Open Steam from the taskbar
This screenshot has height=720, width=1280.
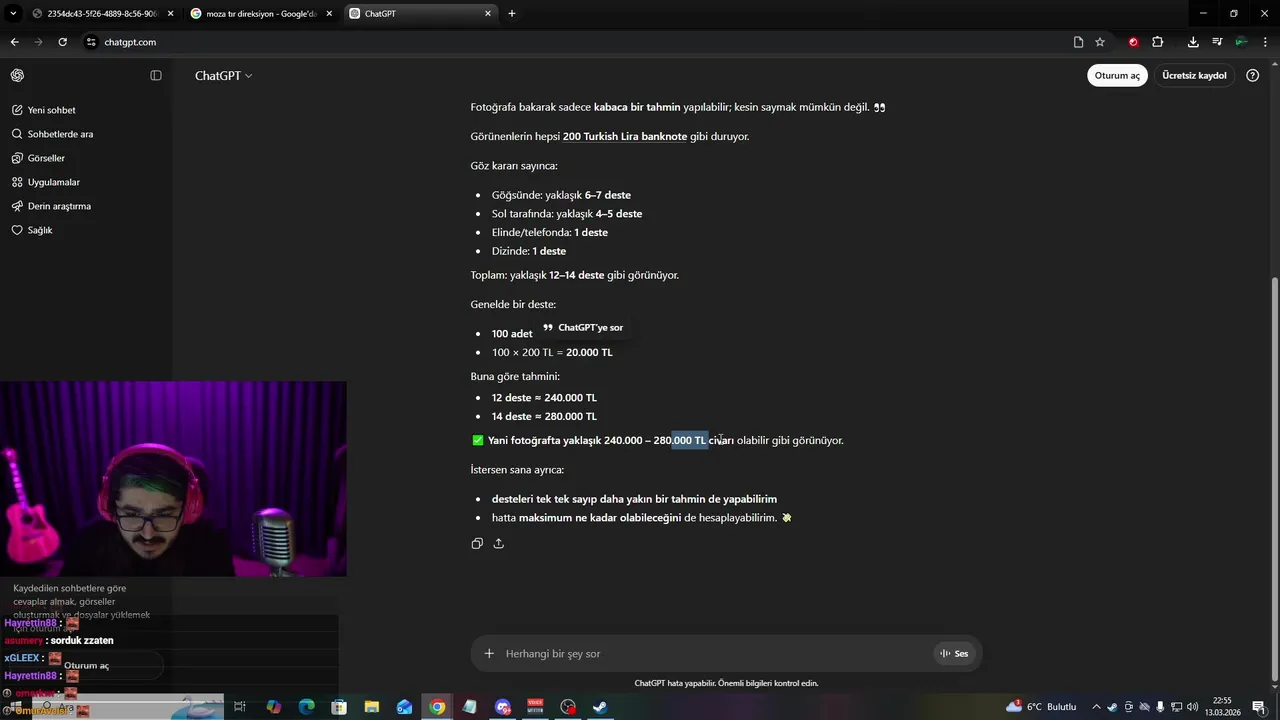(x=600, y=707)
